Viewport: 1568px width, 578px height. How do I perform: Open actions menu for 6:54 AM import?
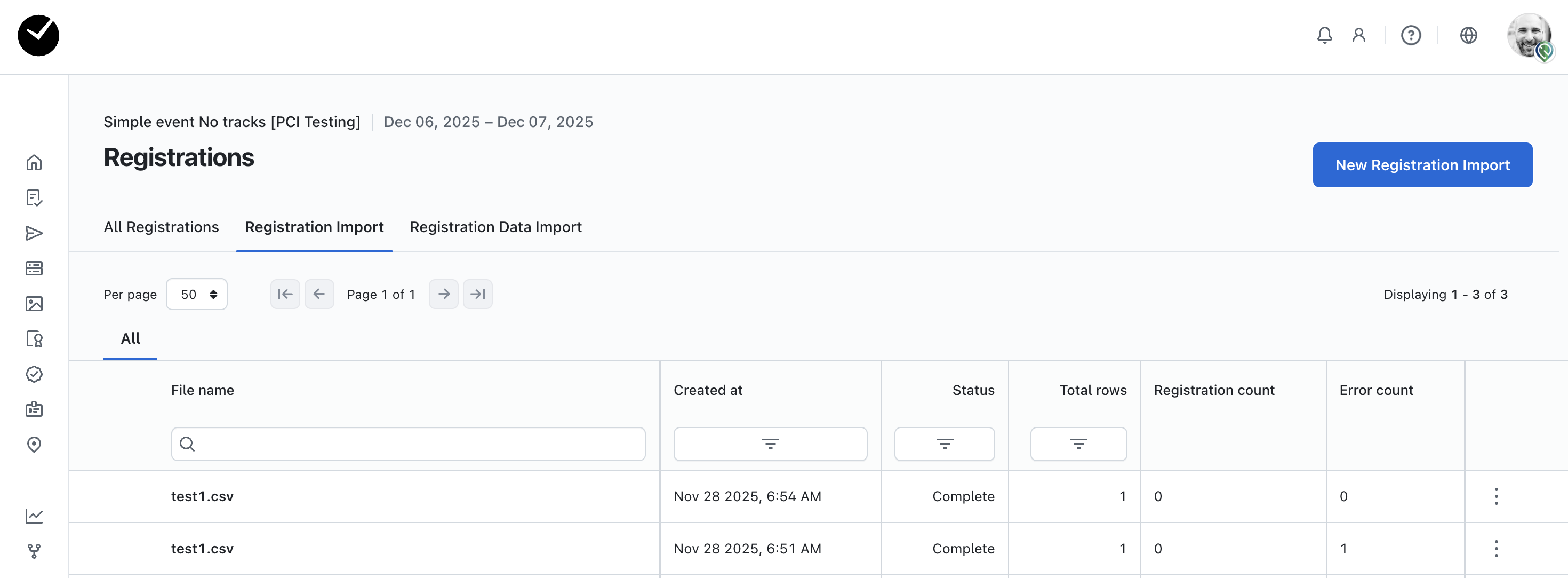pyautogui.click(x=1495, y=496)
